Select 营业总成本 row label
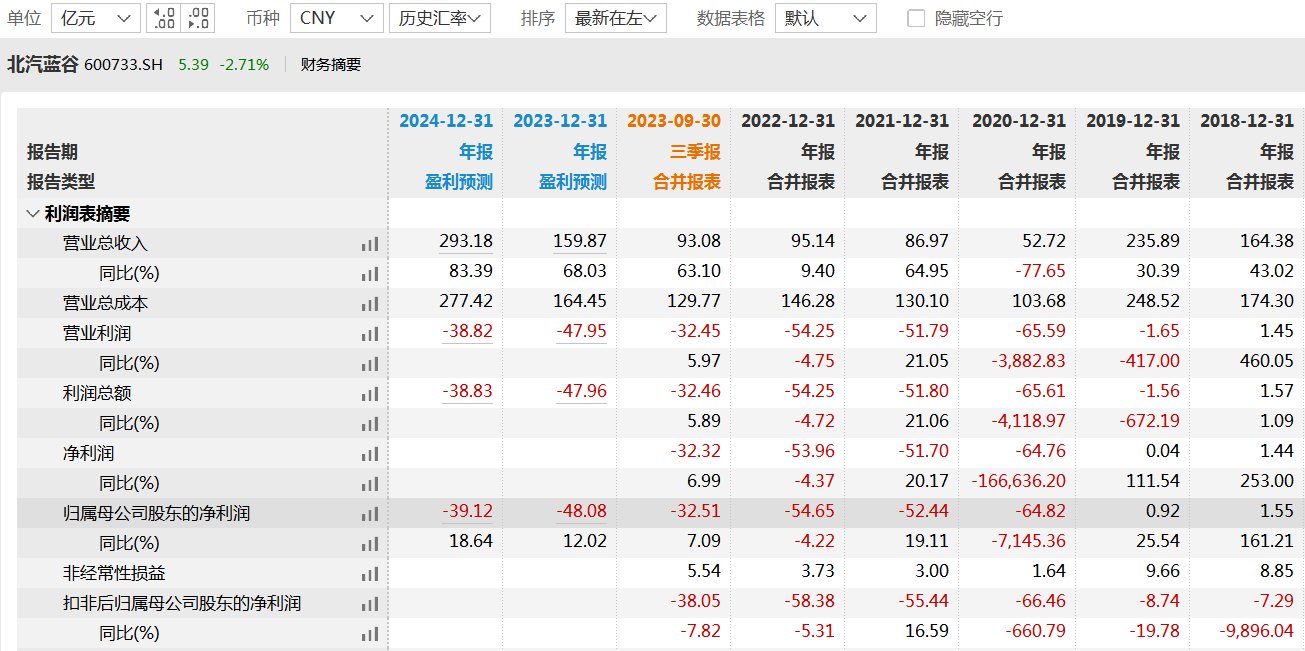The height and width of the screenshot is (651, 1305). tap(106, 303)
